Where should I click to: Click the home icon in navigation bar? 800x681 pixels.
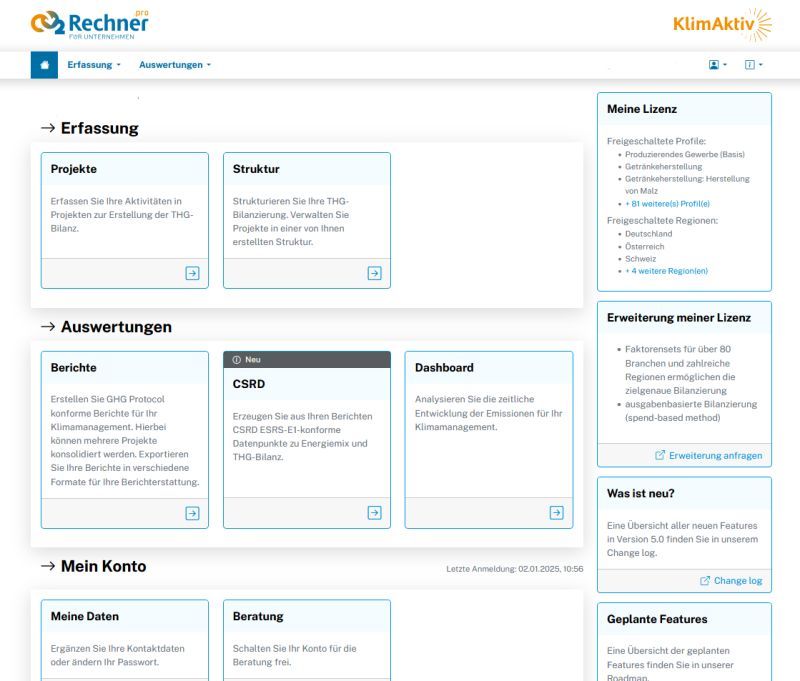pos(45,65)
